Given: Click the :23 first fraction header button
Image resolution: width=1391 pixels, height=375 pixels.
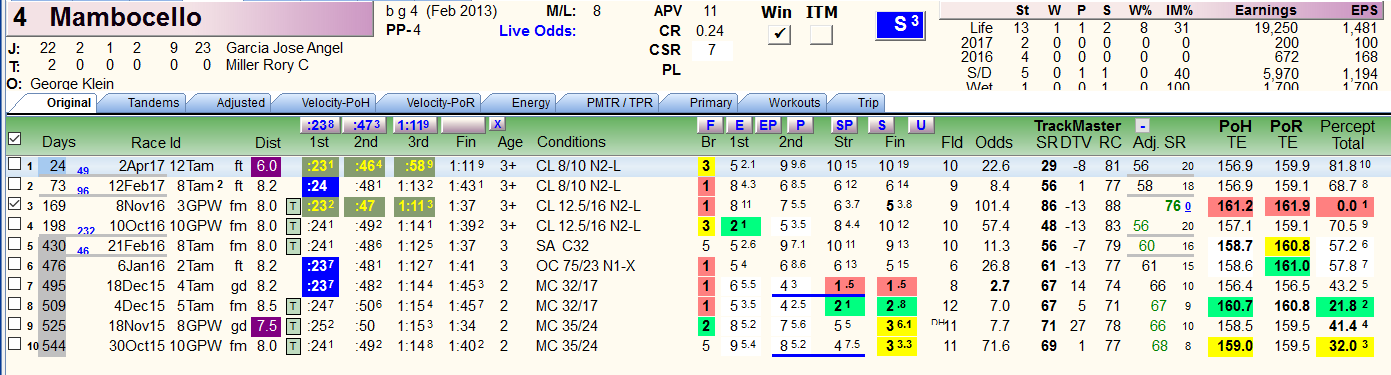Looking at the screenshot, I should click(x=319, y=125).
